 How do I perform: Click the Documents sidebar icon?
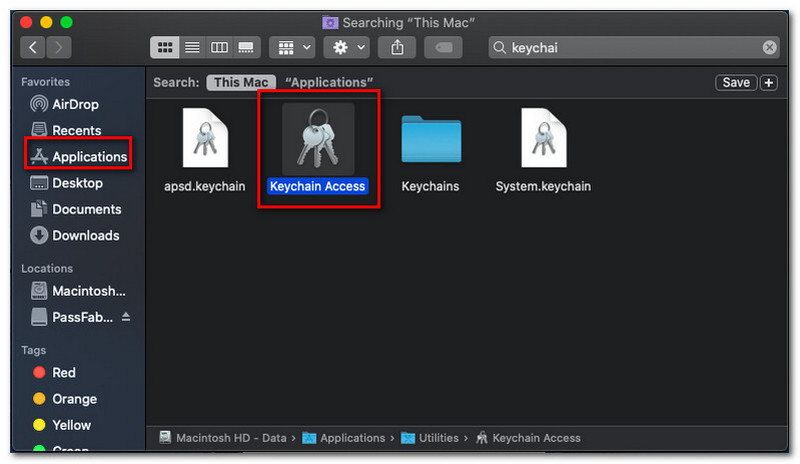[x=39, y=209]
